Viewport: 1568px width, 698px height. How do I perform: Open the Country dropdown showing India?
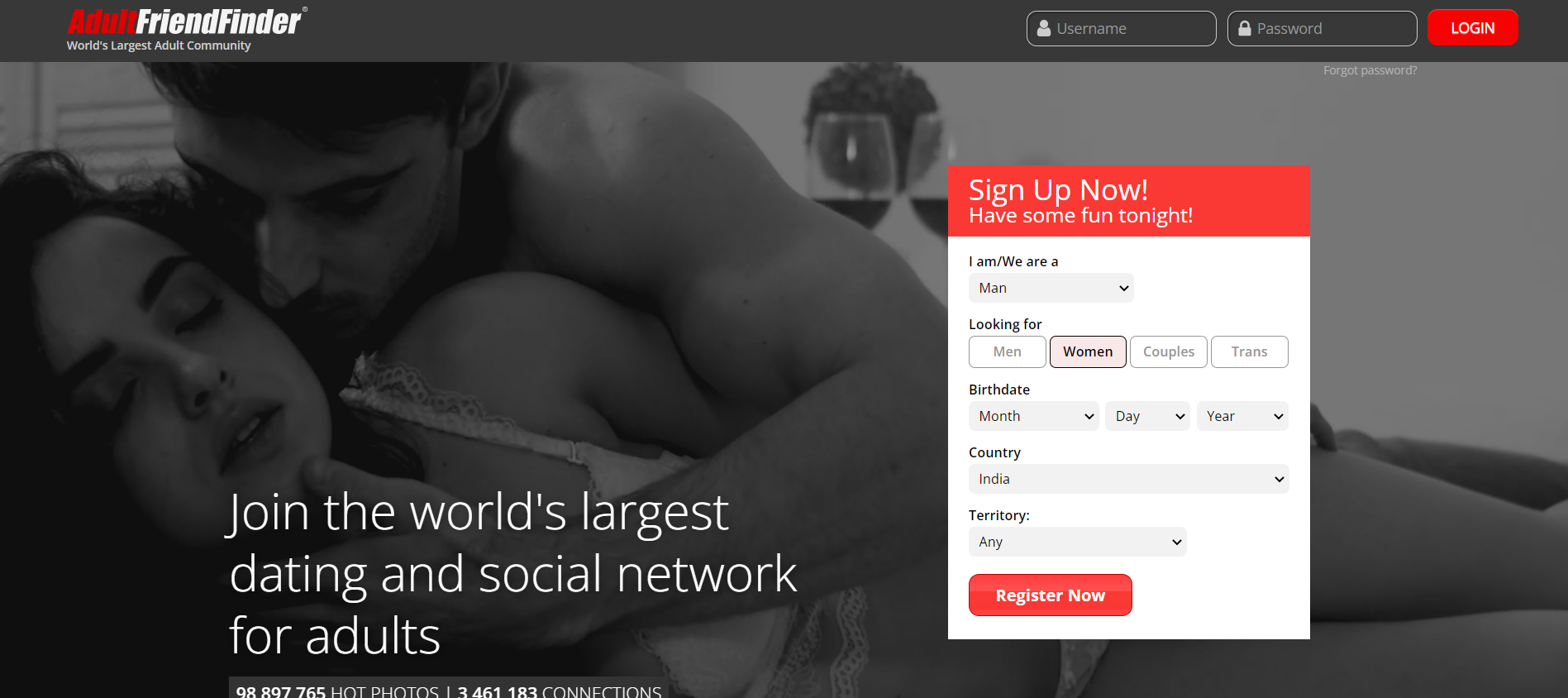tap(1128, 479)
